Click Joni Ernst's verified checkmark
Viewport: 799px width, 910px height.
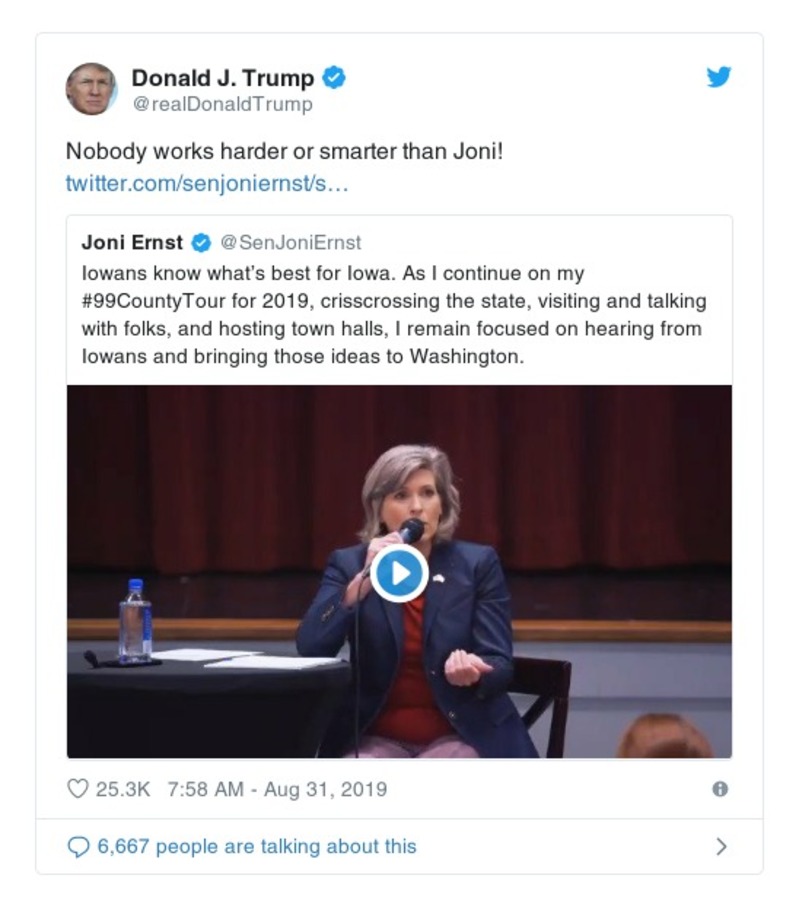click(202, 242)
